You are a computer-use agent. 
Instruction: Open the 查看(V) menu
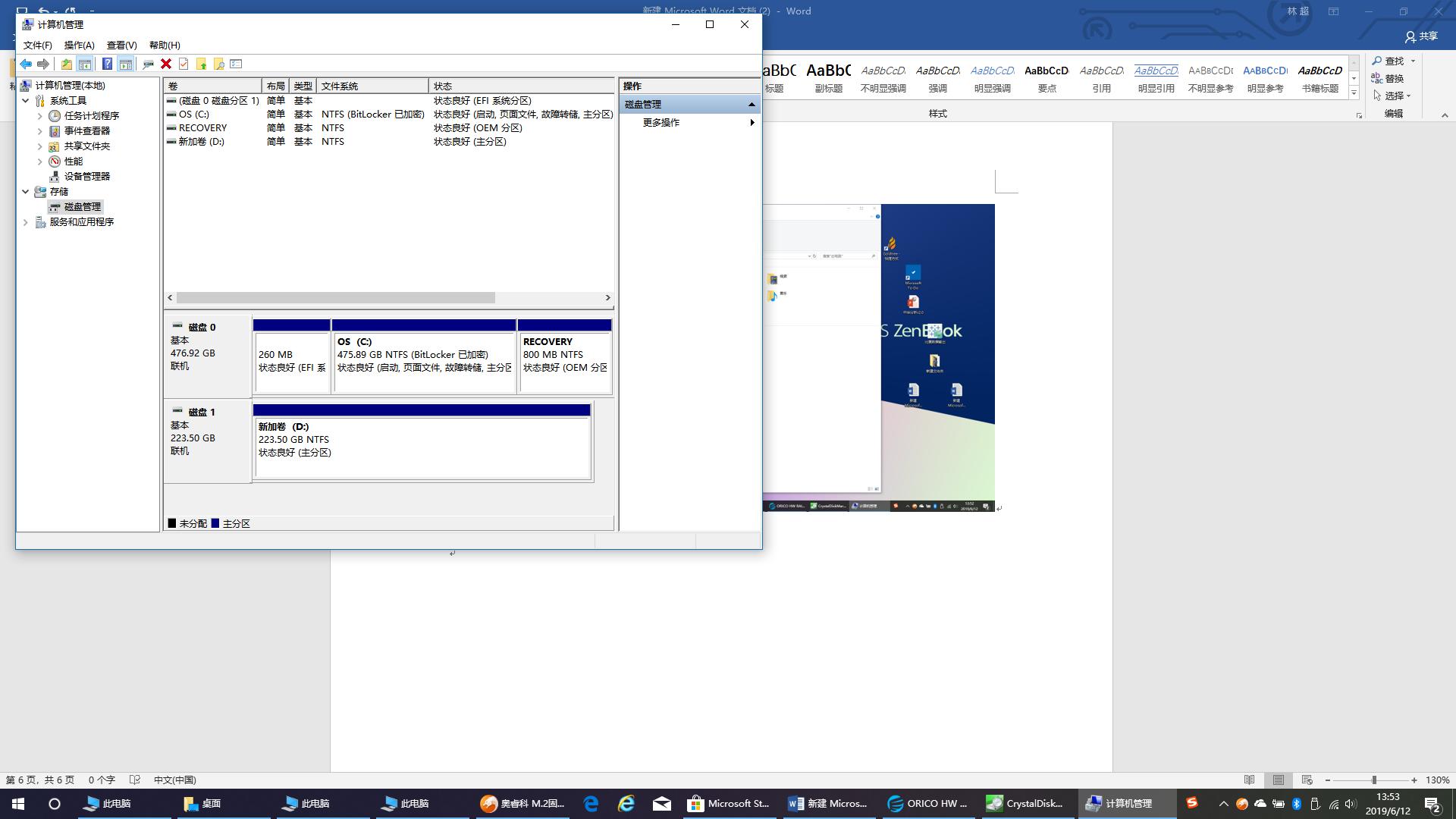coord(121,45)
